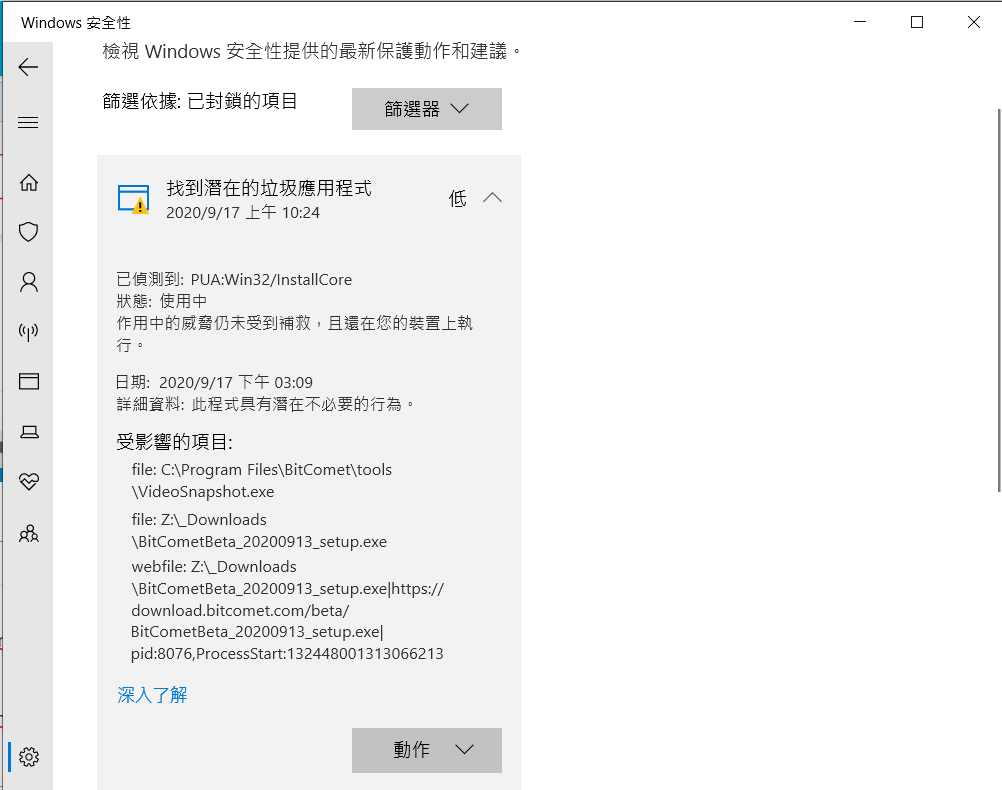Open Firewall & network protection antenna icon
The width and height of the screenshot is (1002, 790).
pos(29,332)
